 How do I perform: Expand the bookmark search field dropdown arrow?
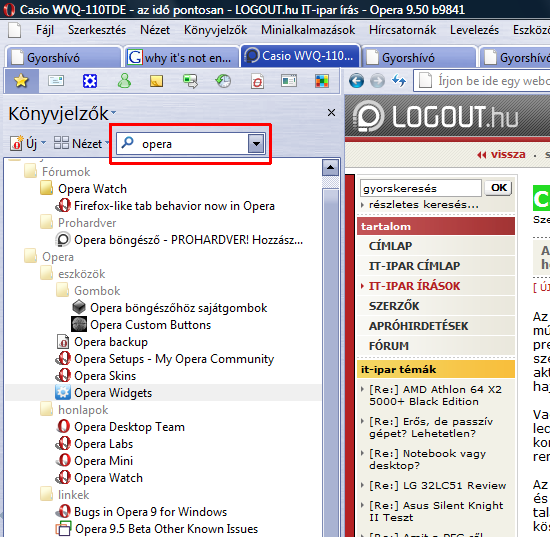256,144
